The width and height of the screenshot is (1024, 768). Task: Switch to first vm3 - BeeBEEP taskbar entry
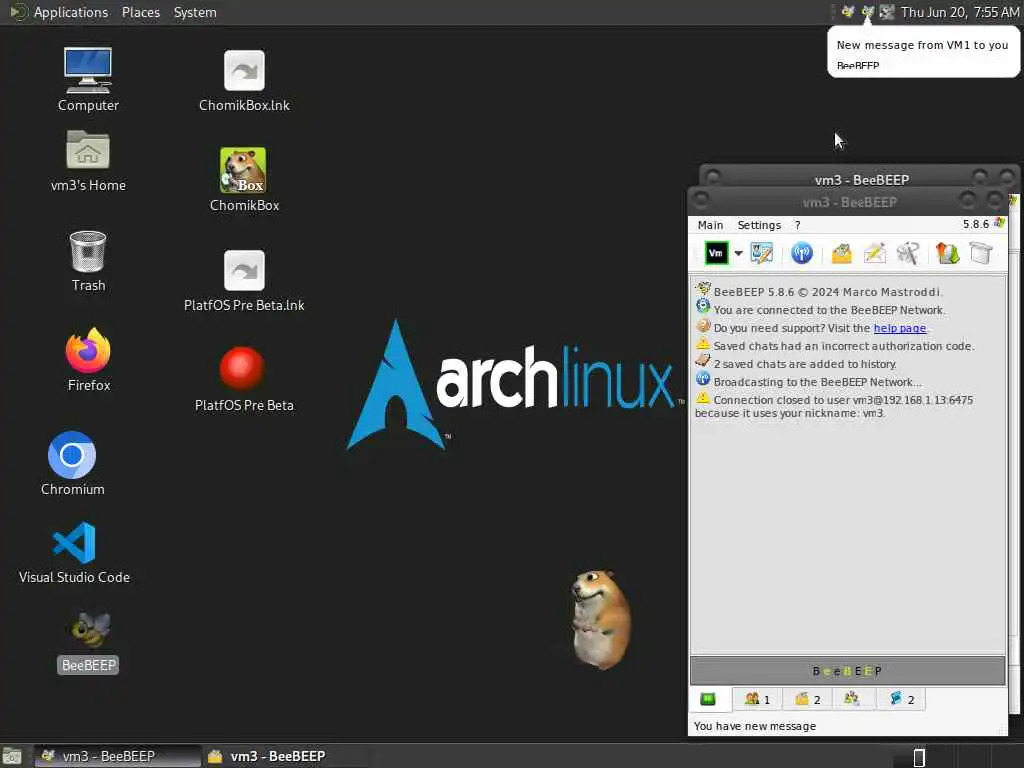point(117,756)
